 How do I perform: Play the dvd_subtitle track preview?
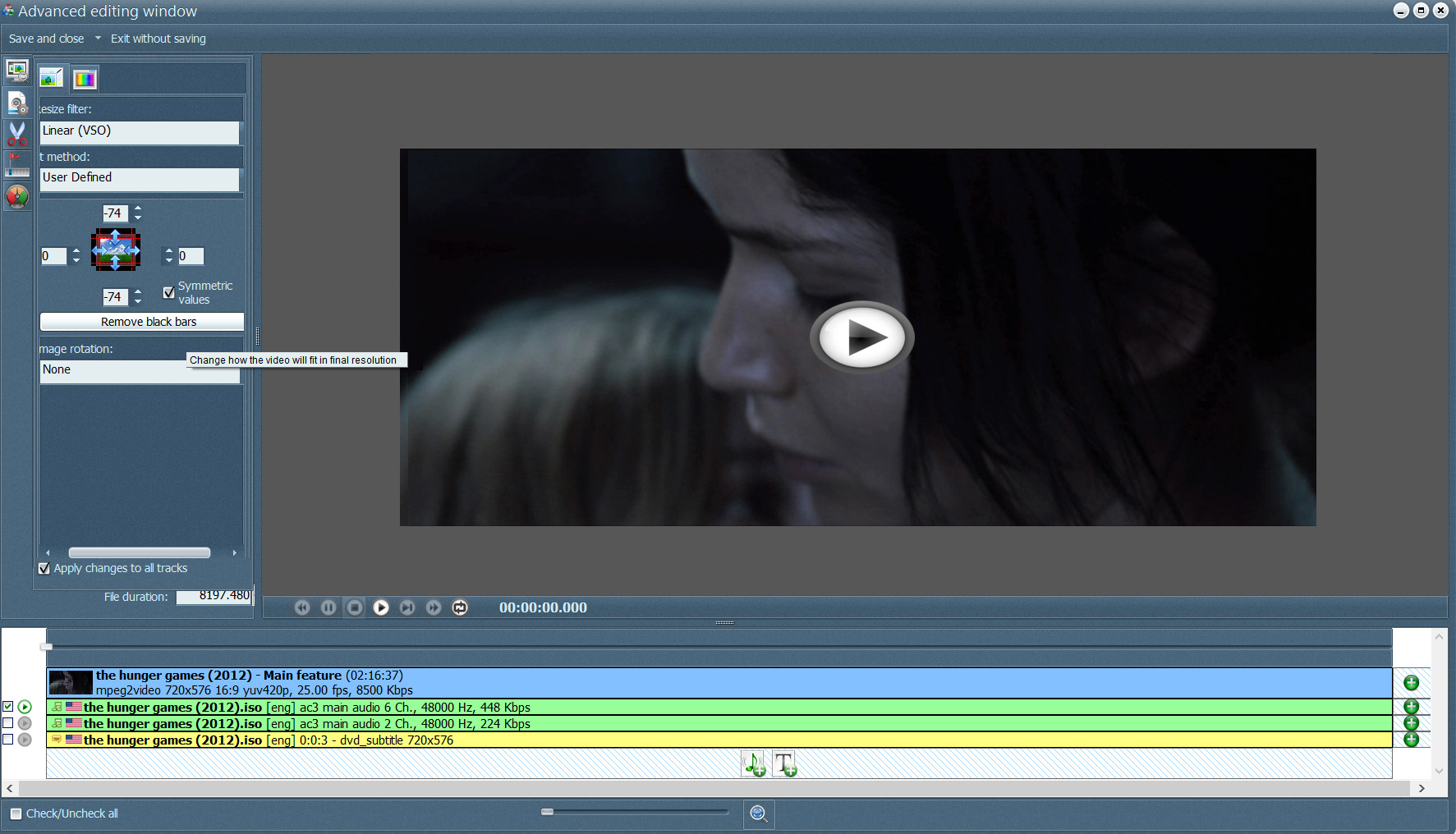(x=25, y=740)
